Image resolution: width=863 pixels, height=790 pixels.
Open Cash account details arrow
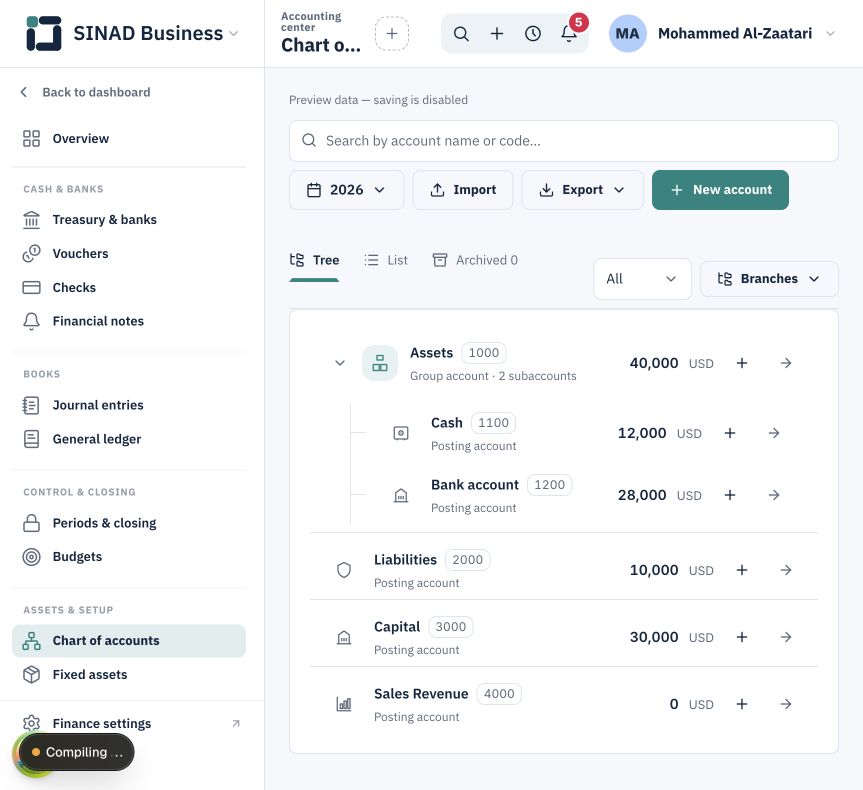point(774,433)
